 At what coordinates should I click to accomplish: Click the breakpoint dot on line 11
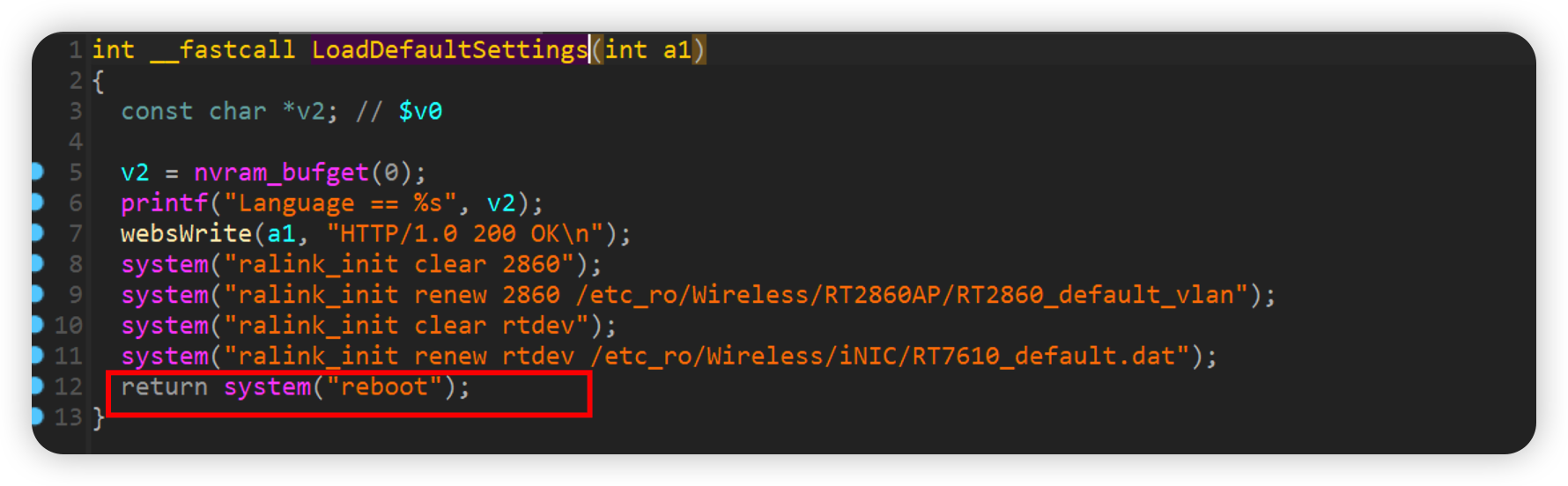pos(37,356)
